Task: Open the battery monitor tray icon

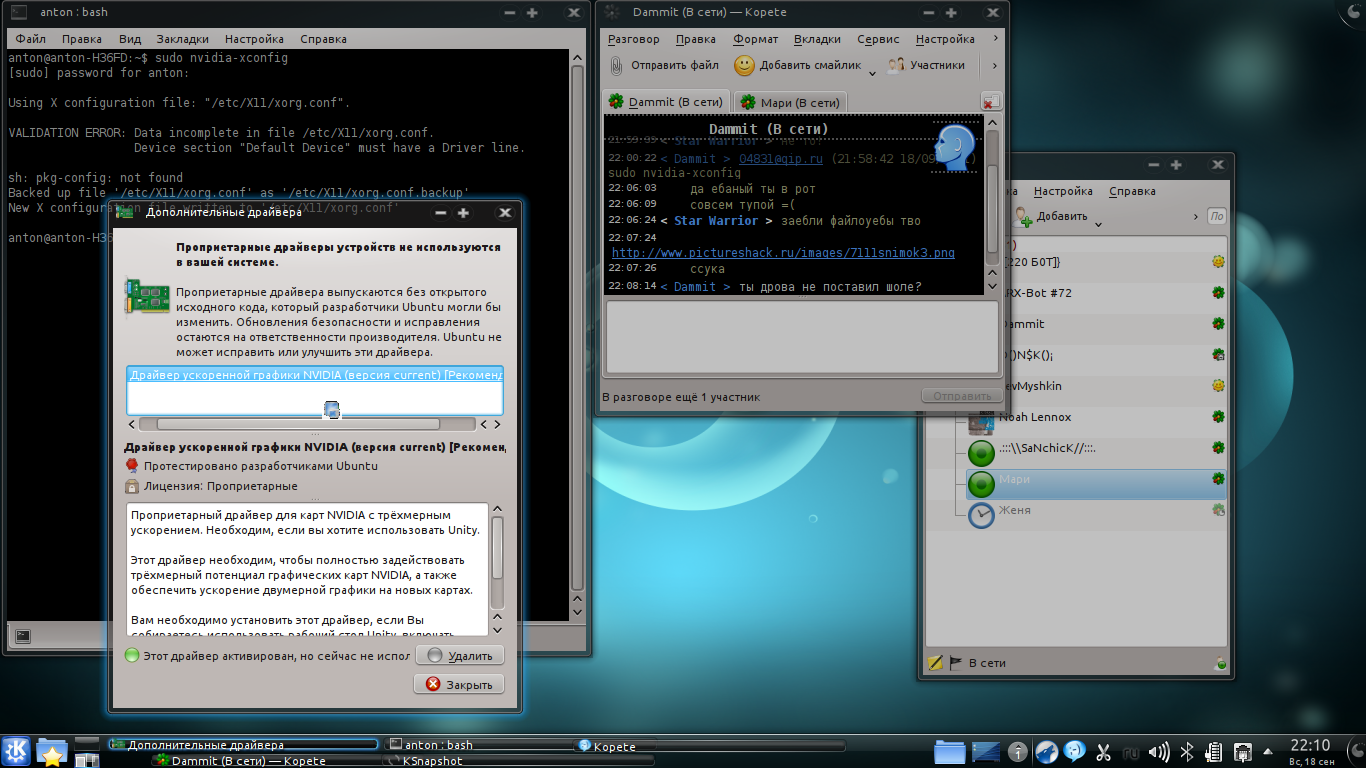Action: click(x=1214, y=752)
